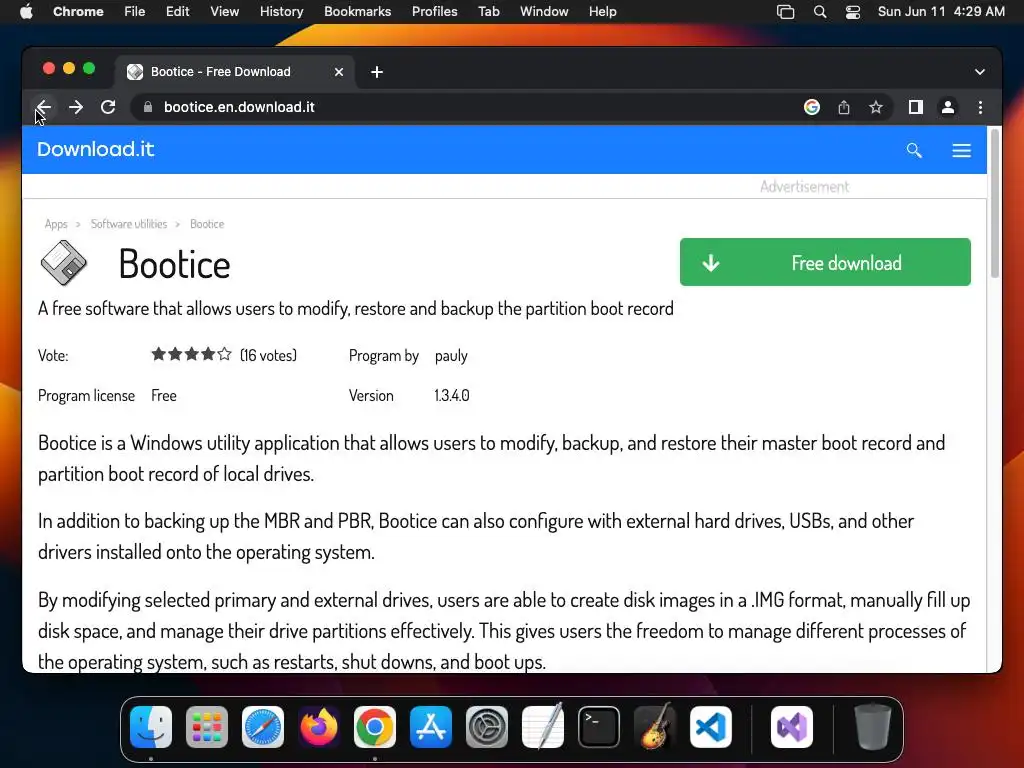
Task: Open the Profiles menu
Action: click(x=434, y=12)
